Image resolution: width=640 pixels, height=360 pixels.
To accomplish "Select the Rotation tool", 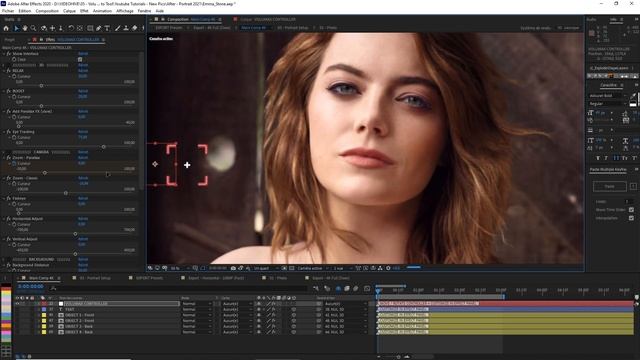I will coord(71,28).
